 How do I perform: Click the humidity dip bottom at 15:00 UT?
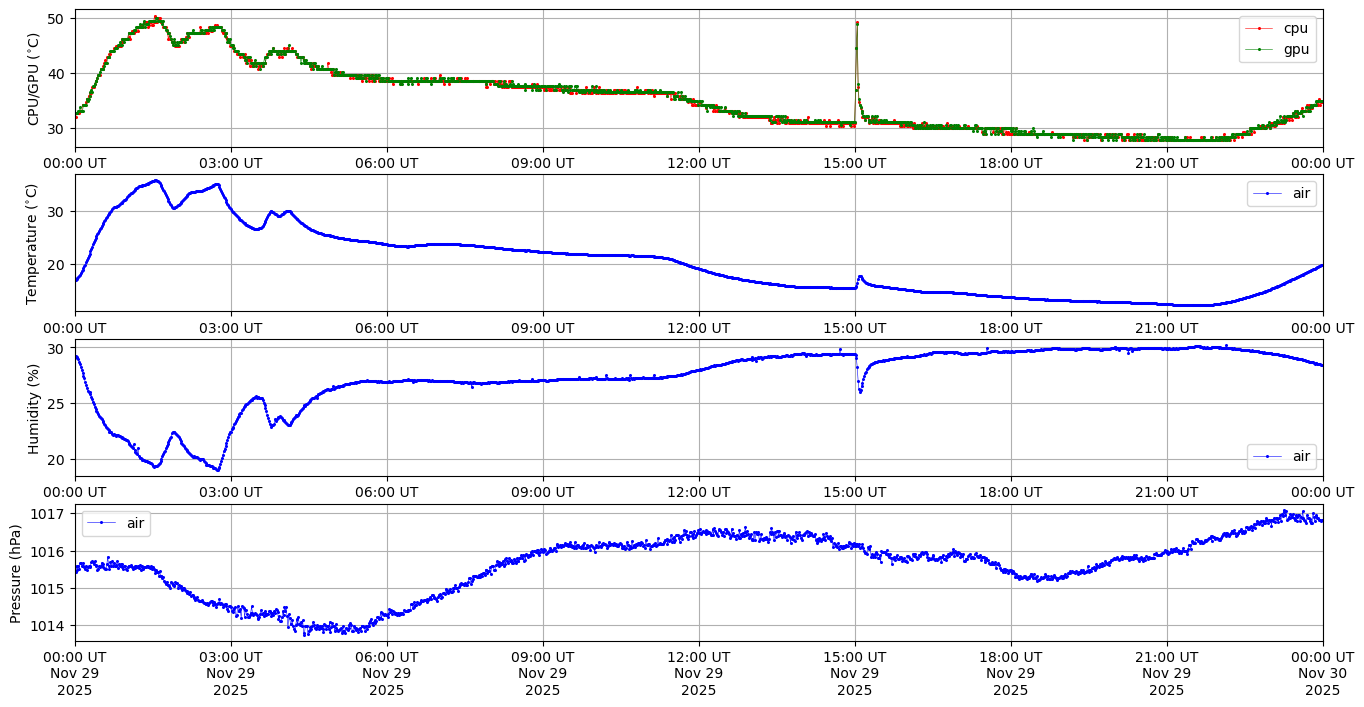(860, 391)
